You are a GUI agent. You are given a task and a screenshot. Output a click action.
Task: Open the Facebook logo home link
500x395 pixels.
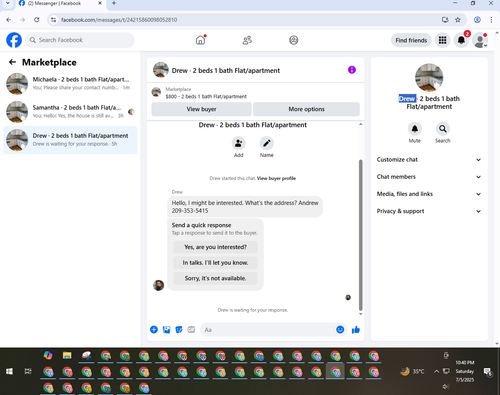[x=14, y=40]
